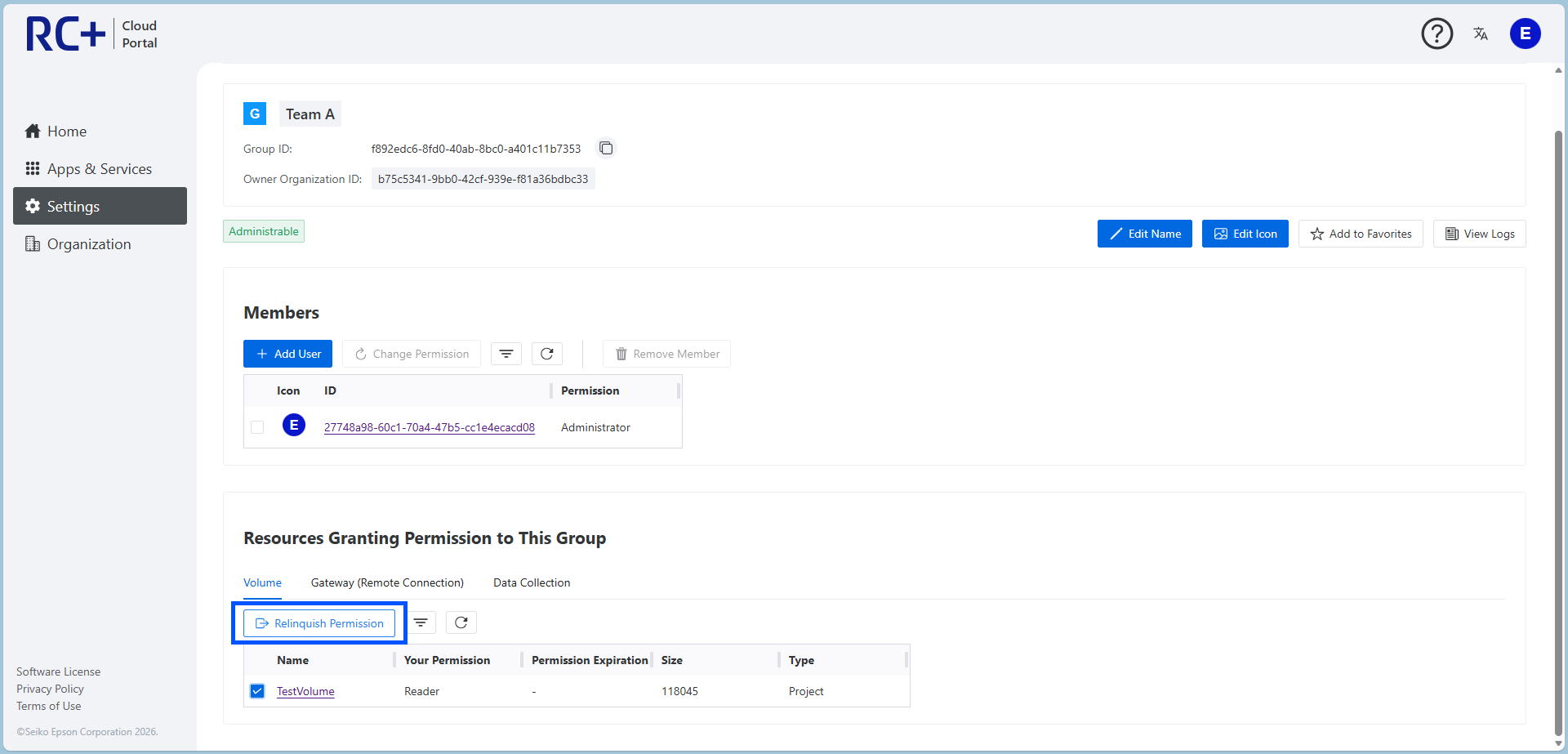Click the RC+ Cloud Portal logo

coord(91,34)
